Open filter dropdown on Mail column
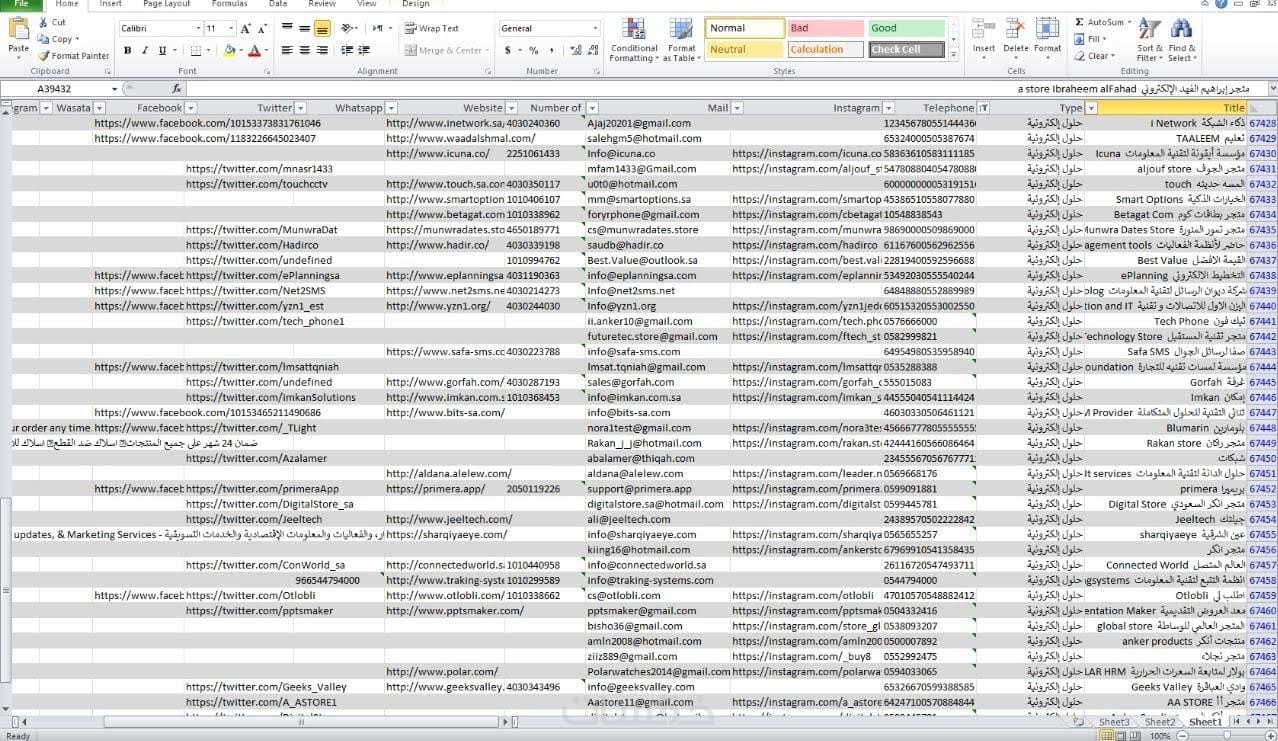This screenshot has width=1278, height=741. 738,108
